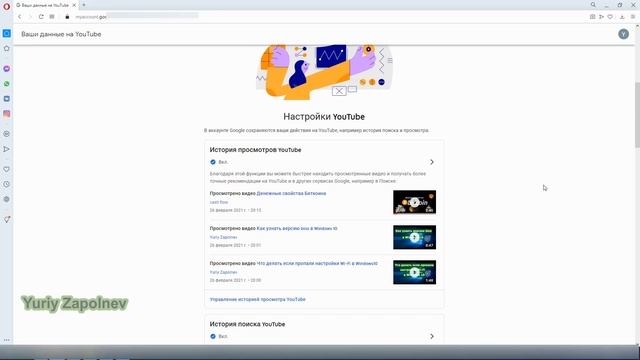Viewport: 640px width, 360px height.
Task: Open 'Управление историей просмотра YouTube' link
Action: pos(258,300)
